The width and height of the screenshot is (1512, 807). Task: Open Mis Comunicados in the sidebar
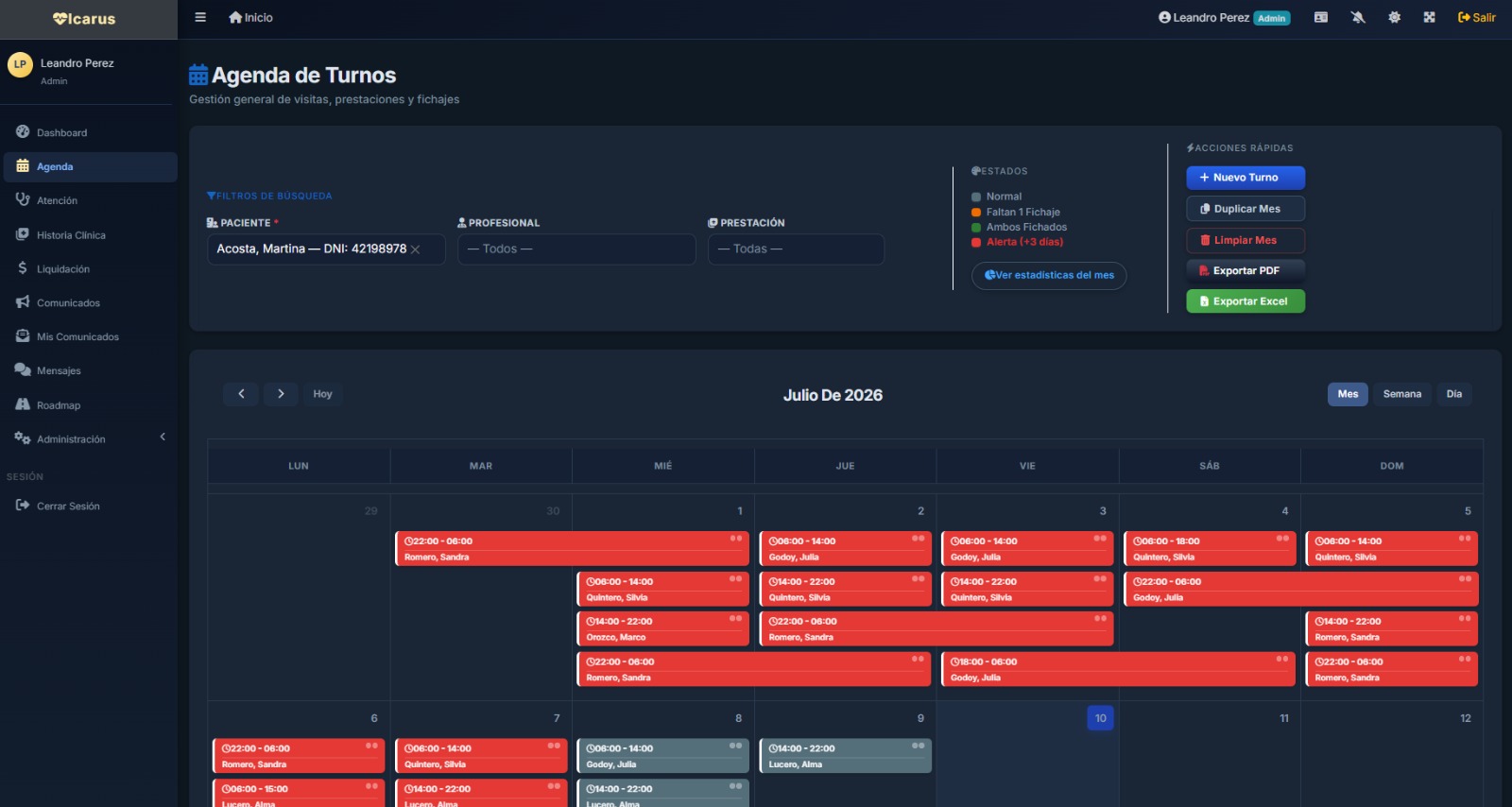(x=89, y=336)
